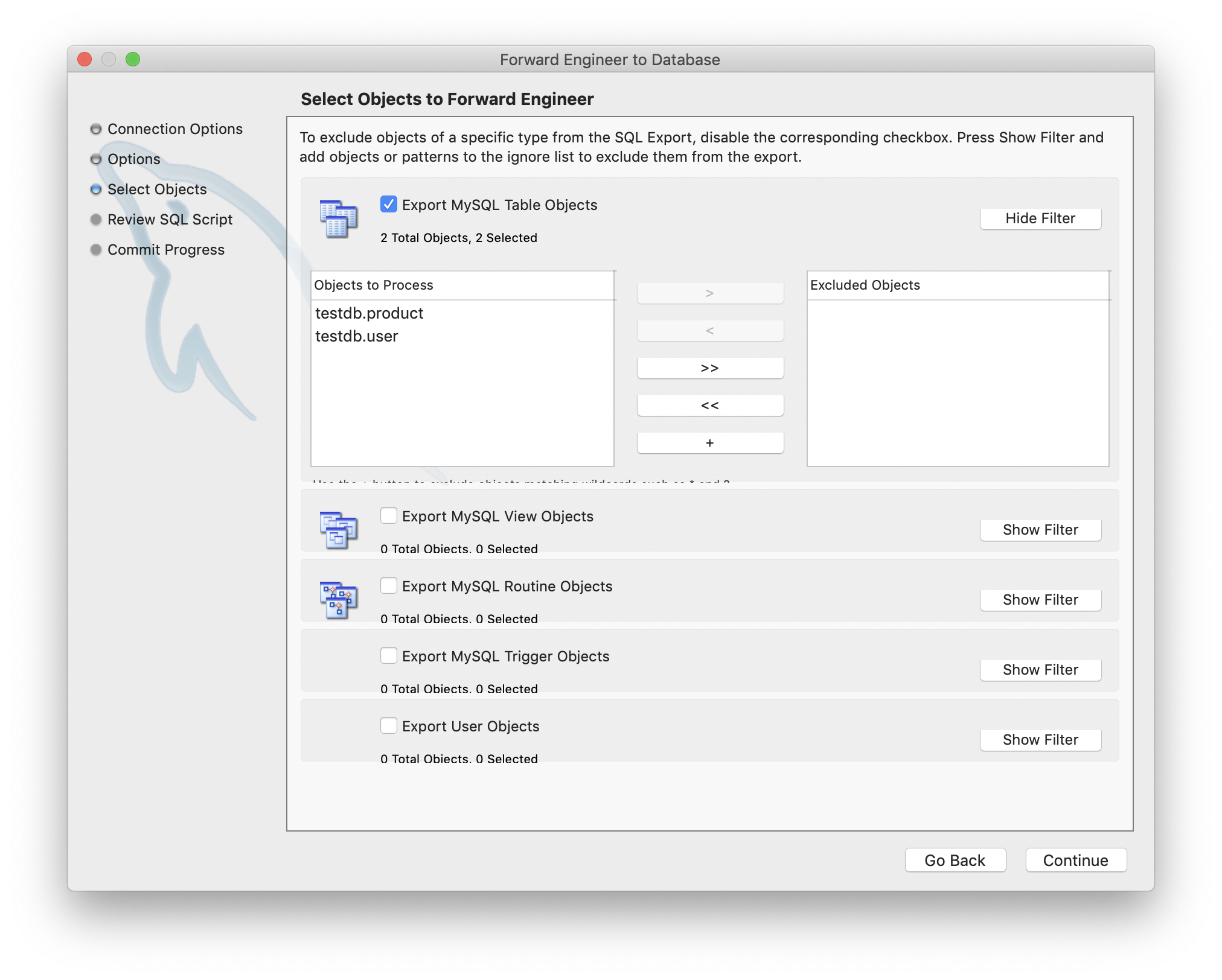Show Filter for Trigger Objects
The image size is (1222, 980).
pos(1040,670)
